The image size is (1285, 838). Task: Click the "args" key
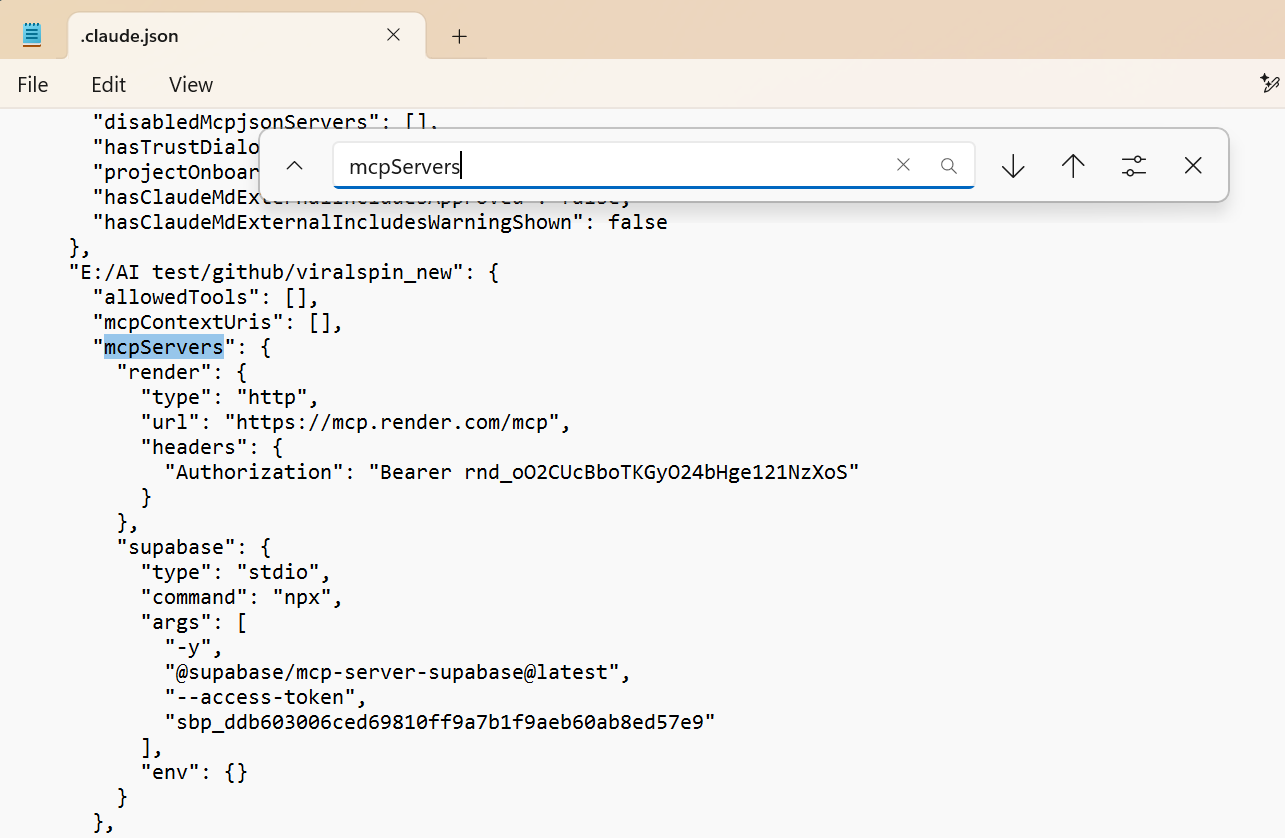(x=176, y=622)
